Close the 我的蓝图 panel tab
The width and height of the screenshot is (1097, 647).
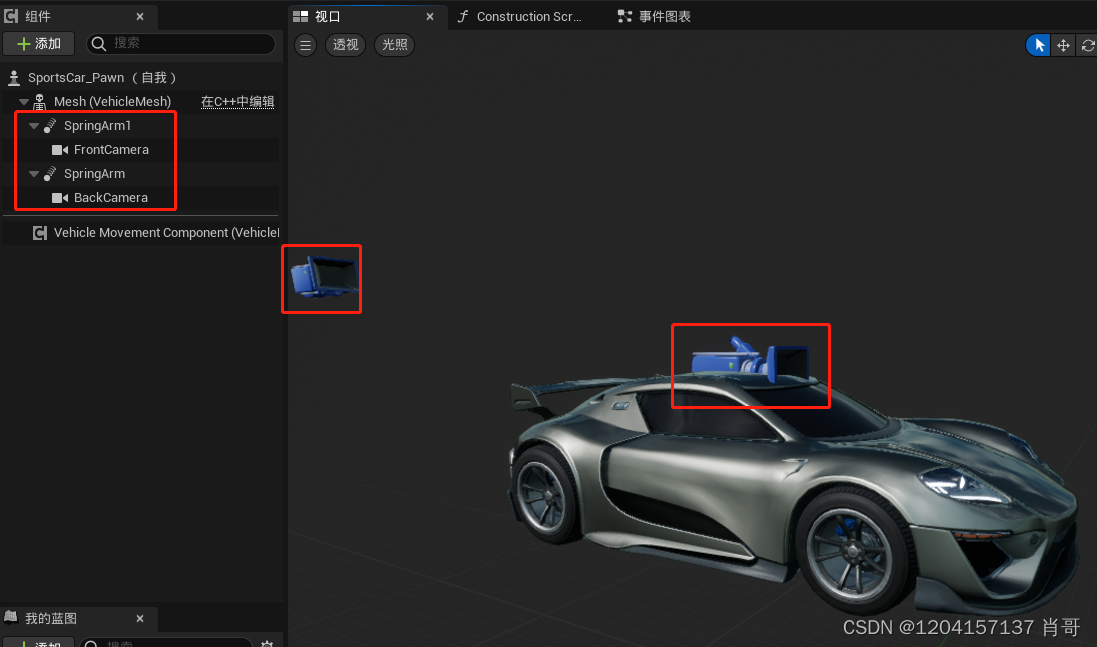(x=140, y=618)
